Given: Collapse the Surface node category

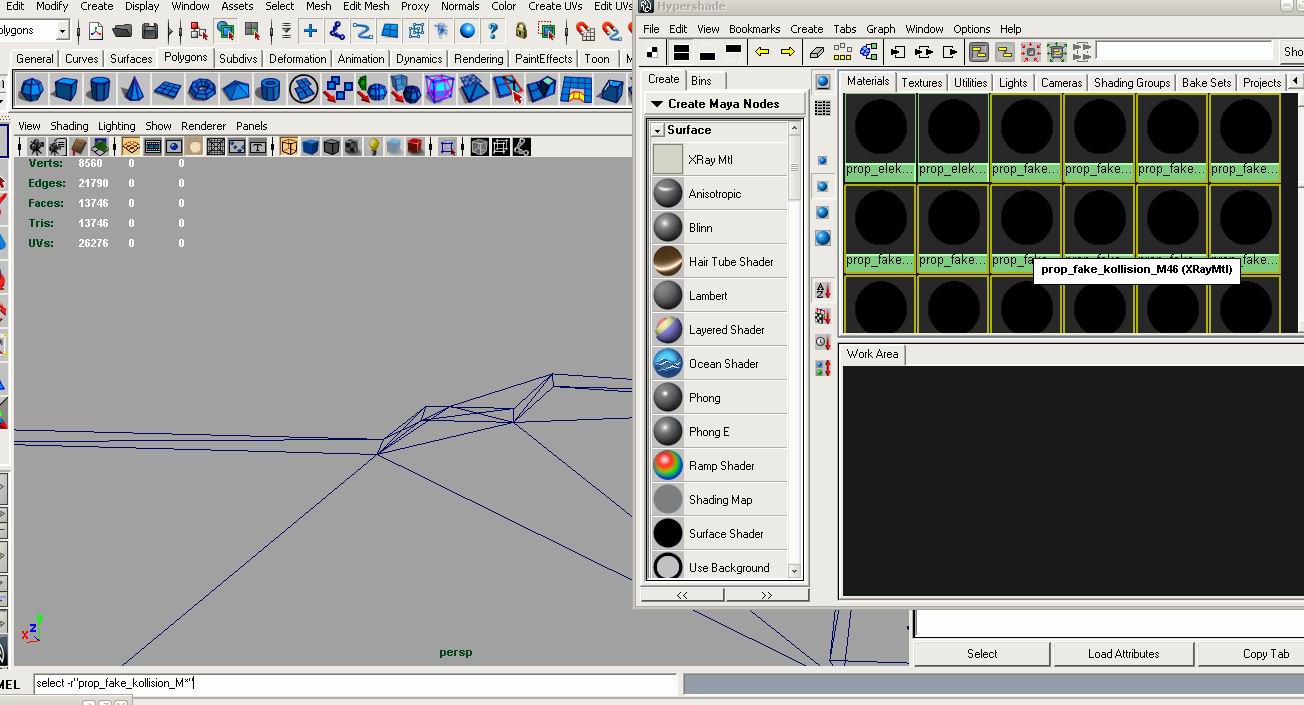Looking at the screenshot, I should (x=657, y=130).
